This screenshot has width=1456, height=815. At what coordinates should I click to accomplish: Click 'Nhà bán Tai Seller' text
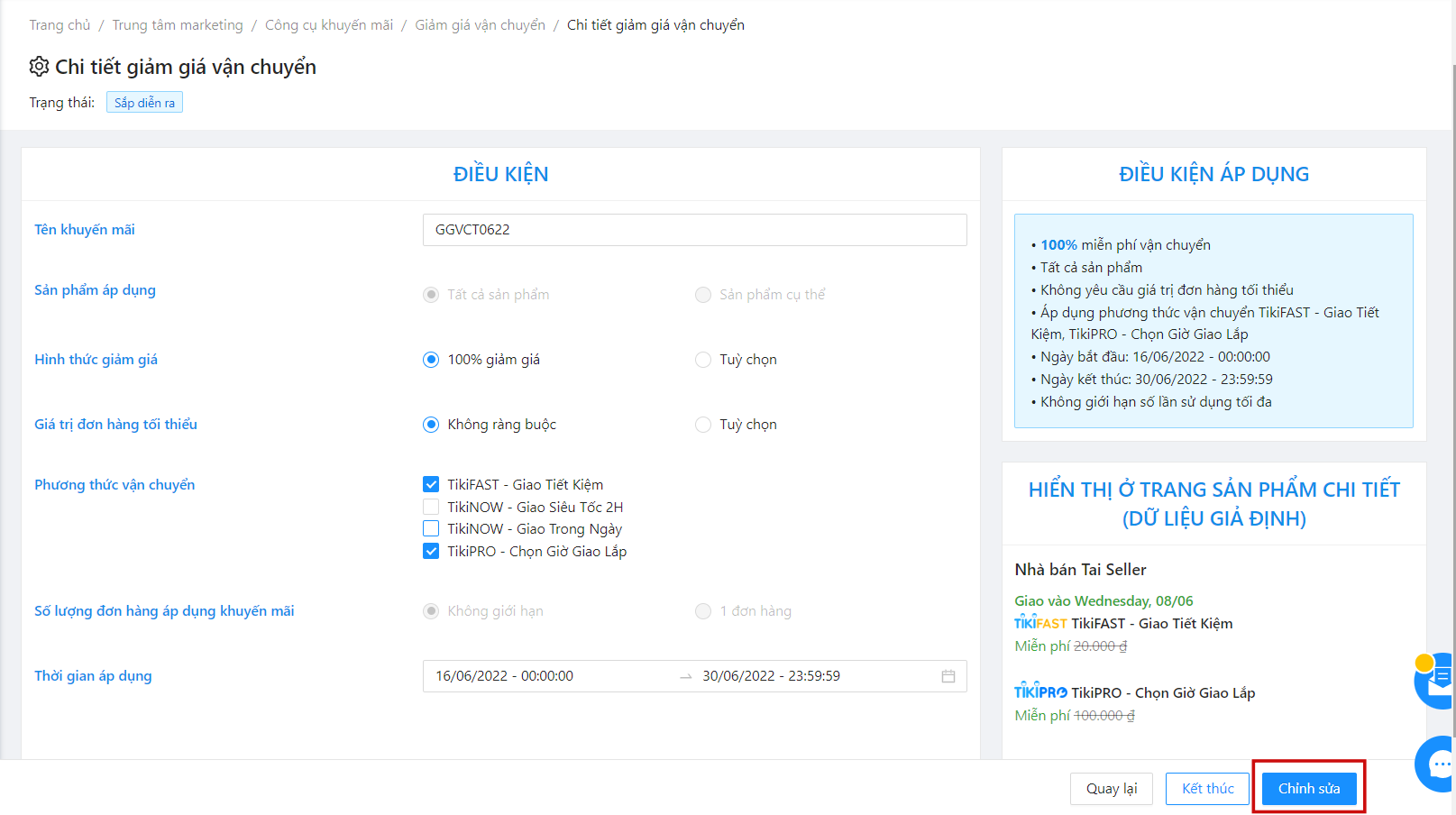tap(1080, 570)
